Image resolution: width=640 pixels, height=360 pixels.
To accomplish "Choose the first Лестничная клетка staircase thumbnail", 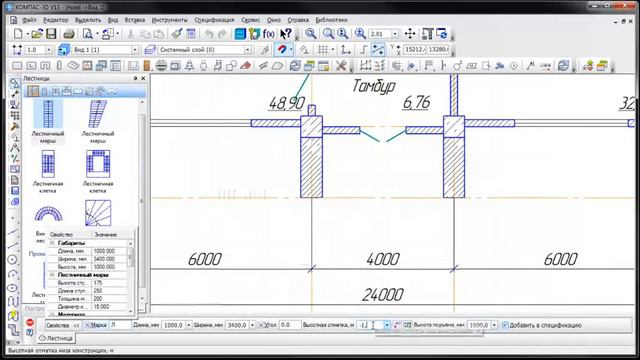I will click(48, 164).
